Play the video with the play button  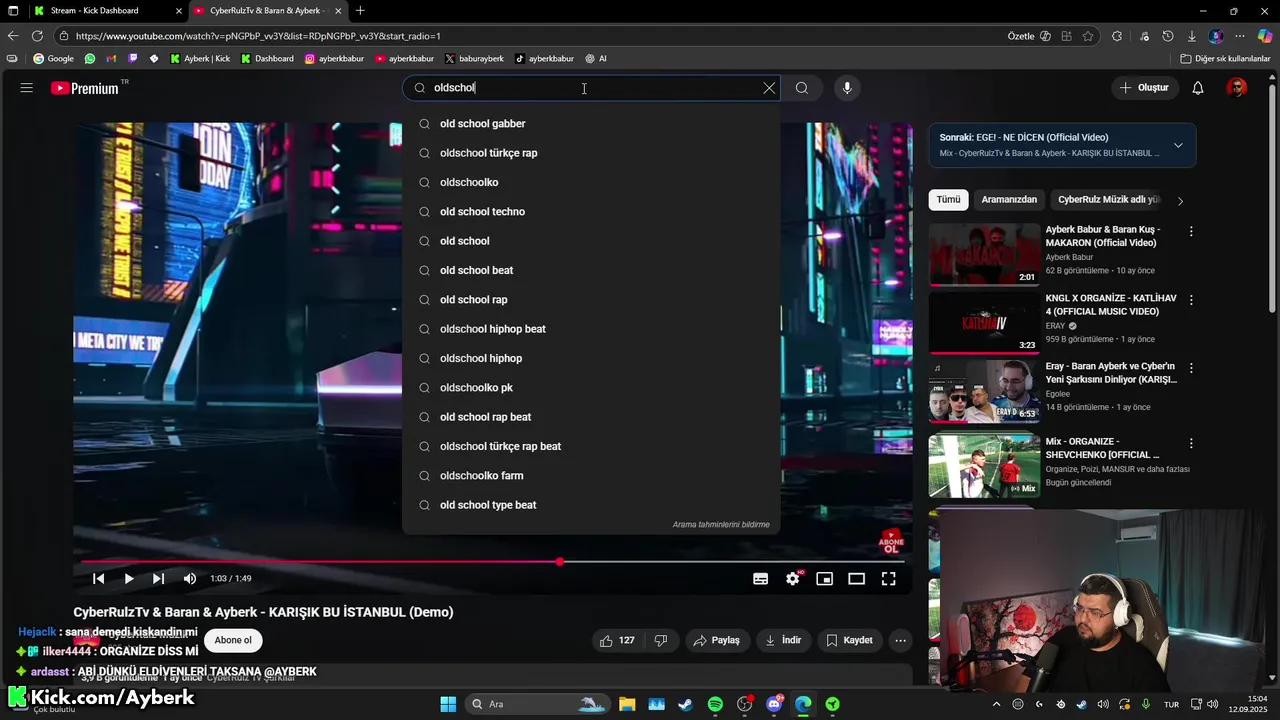tap(129, 578)
